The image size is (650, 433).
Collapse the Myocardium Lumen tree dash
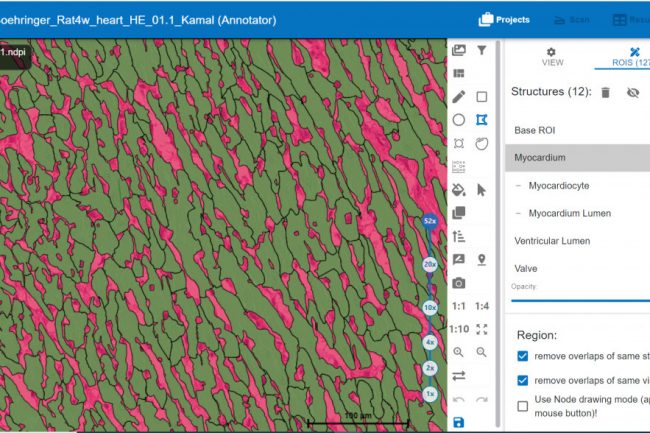pyautogui.click(x=518, y=213)
